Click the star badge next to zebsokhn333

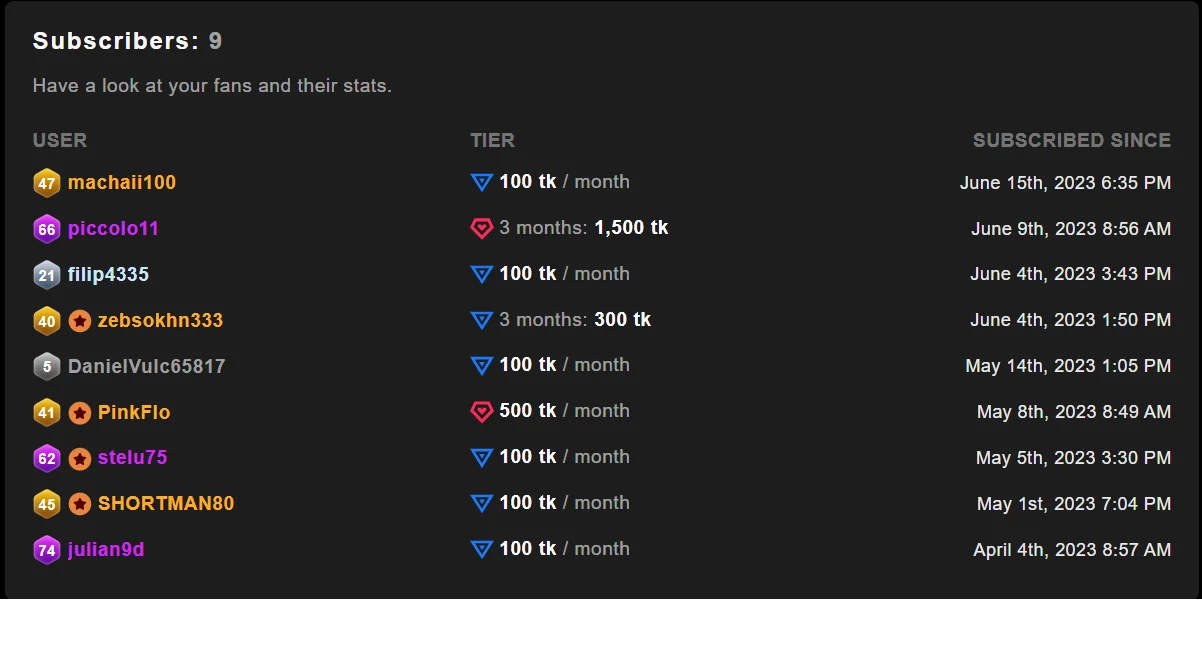[x=80, y=321]
